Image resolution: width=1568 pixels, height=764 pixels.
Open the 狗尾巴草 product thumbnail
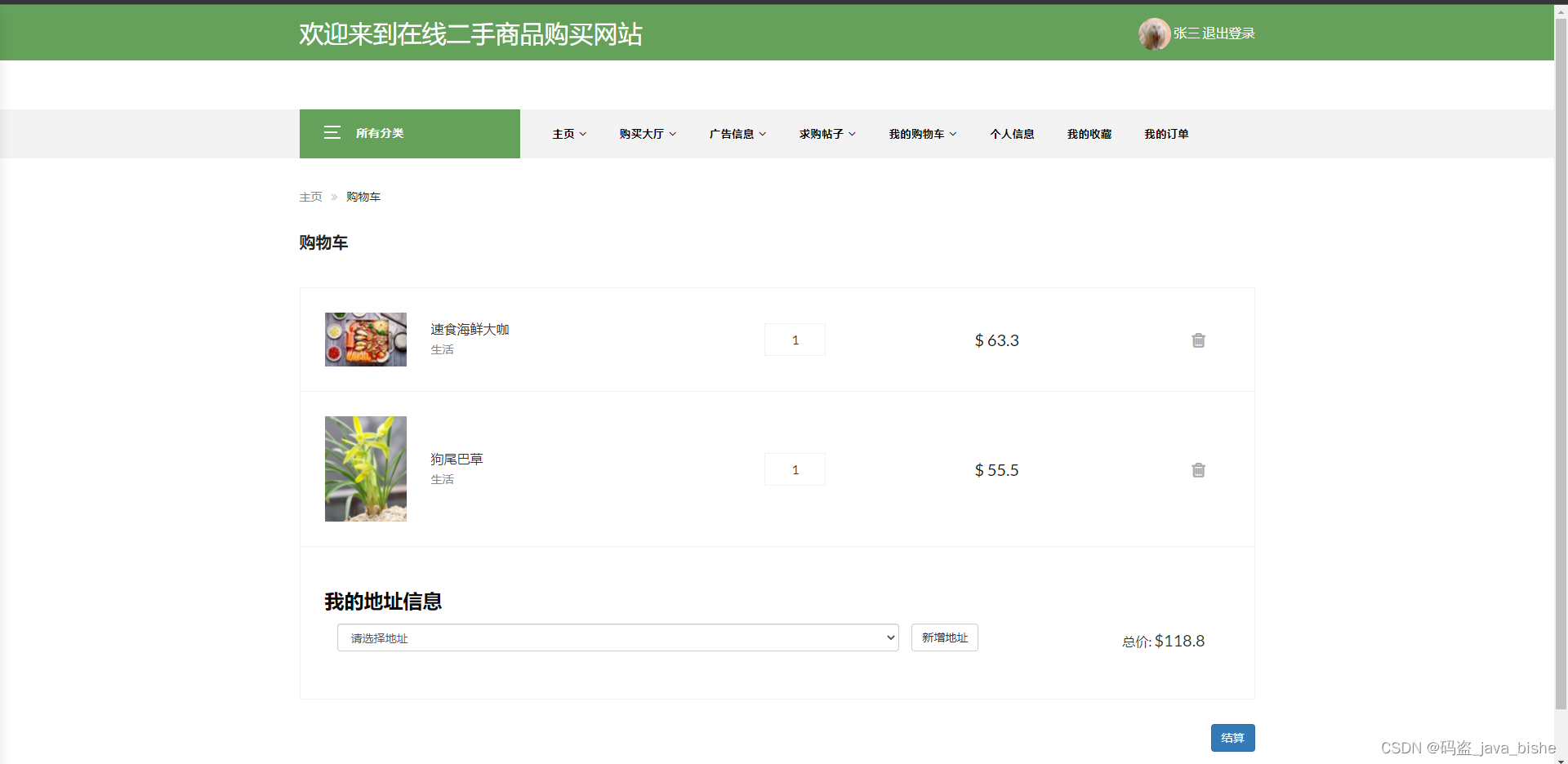[366, 469]
